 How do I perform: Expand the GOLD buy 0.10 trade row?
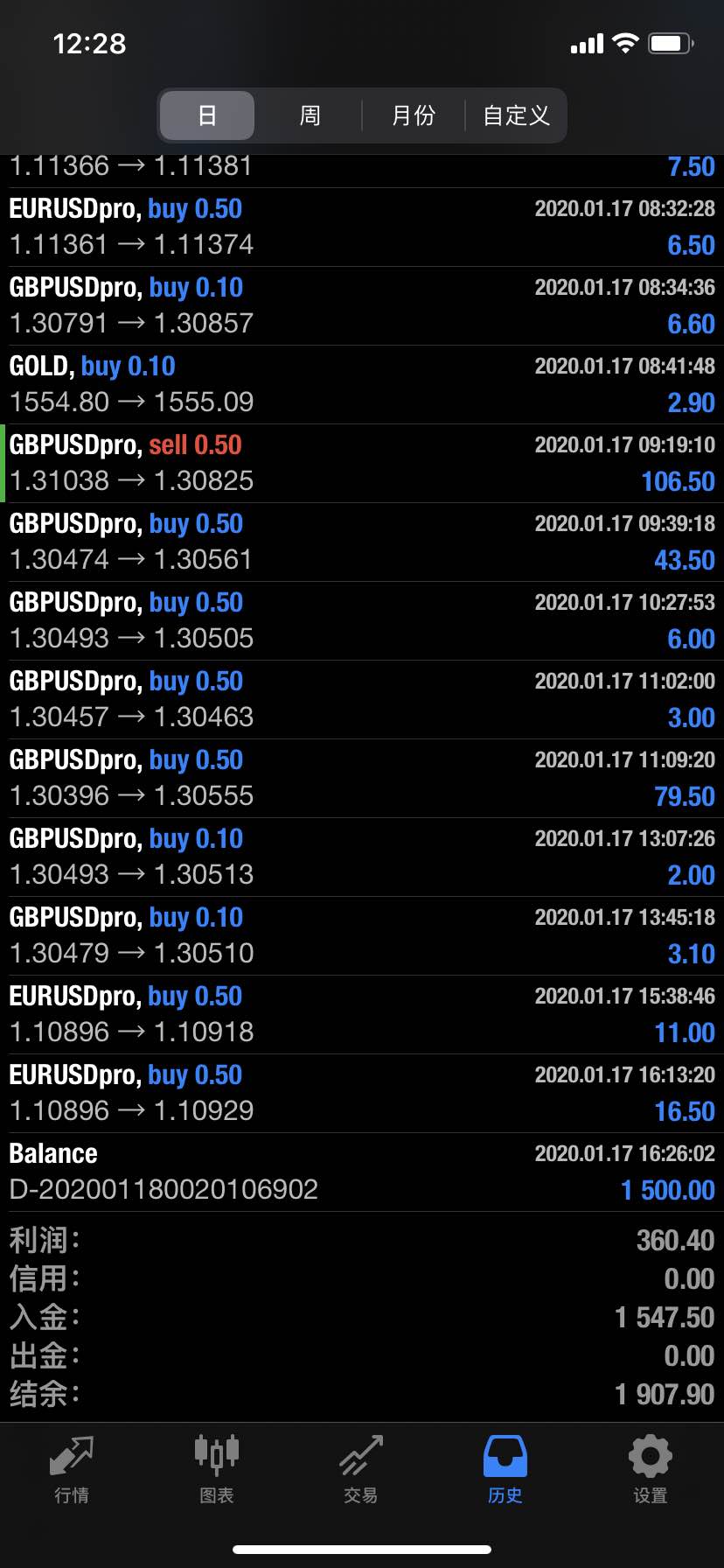362,385
